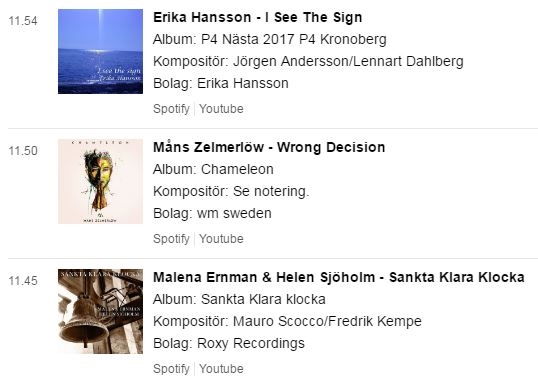Open Spotify link for I See The Sign
The width and height of the screenshot is (538, 382).
pos(171,109)
